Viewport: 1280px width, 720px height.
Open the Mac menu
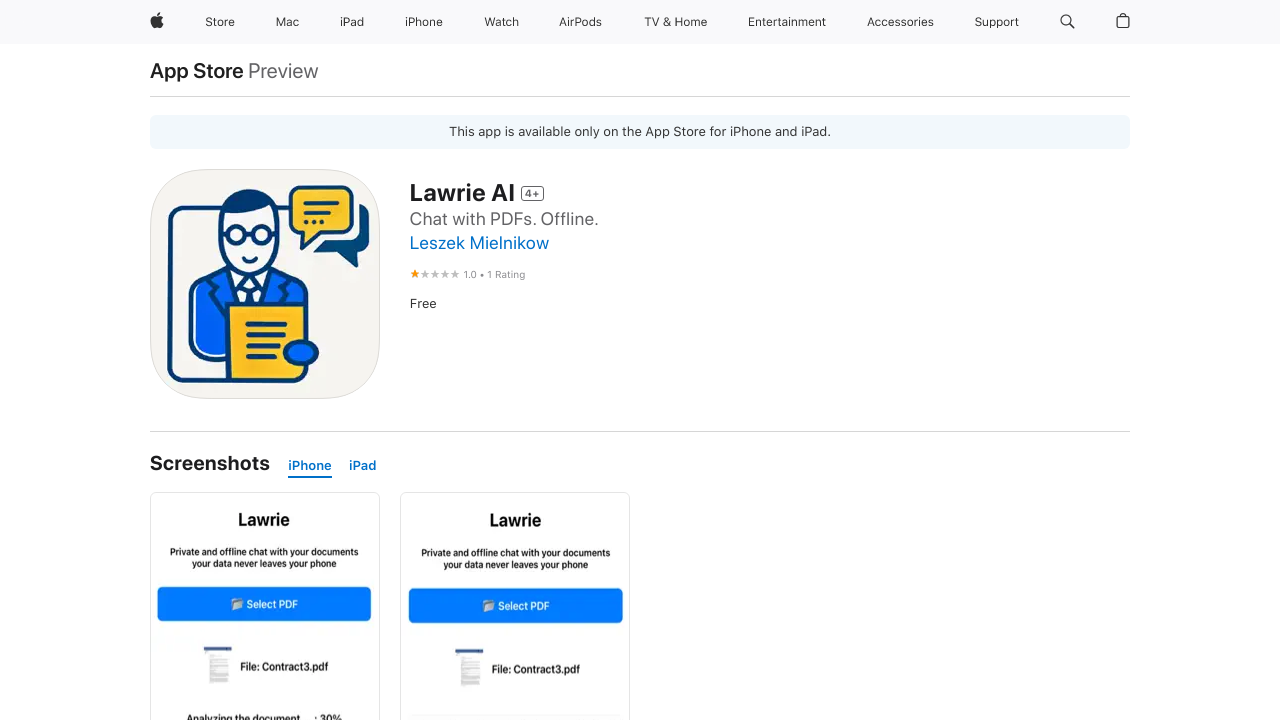click(287, 22)
